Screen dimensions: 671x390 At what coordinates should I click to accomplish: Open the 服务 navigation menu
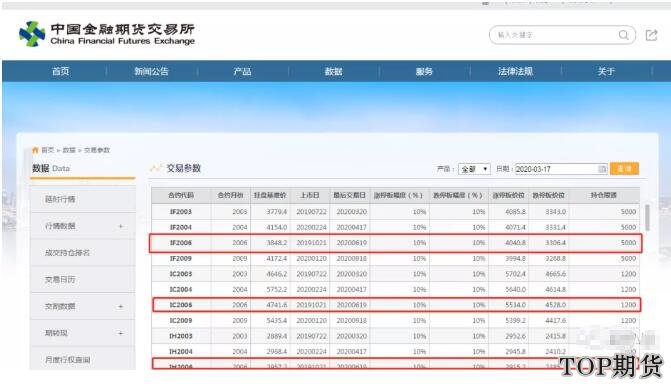coord(424,71)
